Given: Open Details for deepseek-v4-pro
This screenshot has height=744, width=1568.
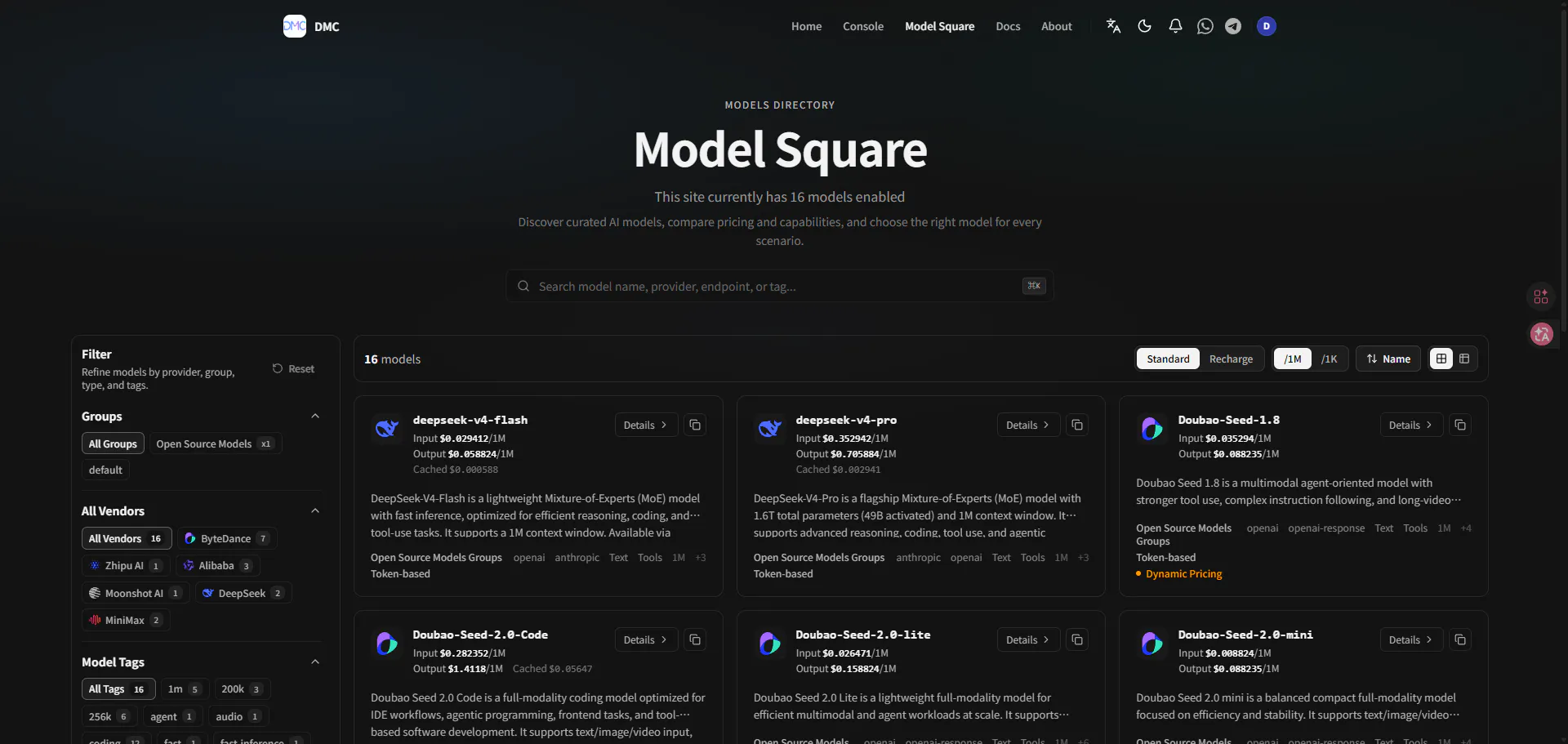Looking at the screenshot, I should click(x=1028, y=425).
